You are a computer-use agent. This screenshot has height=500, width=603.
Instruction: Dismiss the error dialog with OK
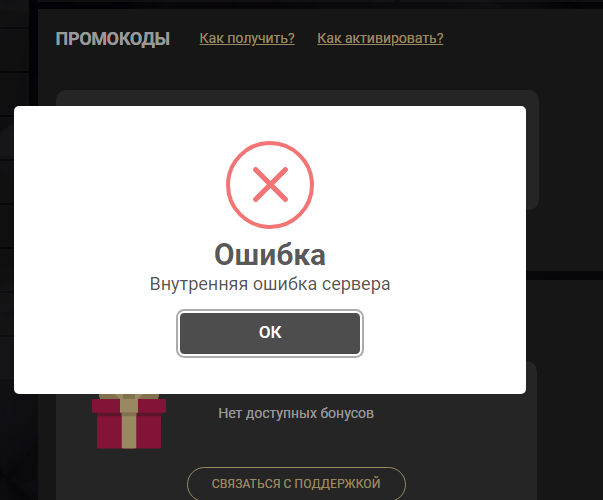point(270,333)
